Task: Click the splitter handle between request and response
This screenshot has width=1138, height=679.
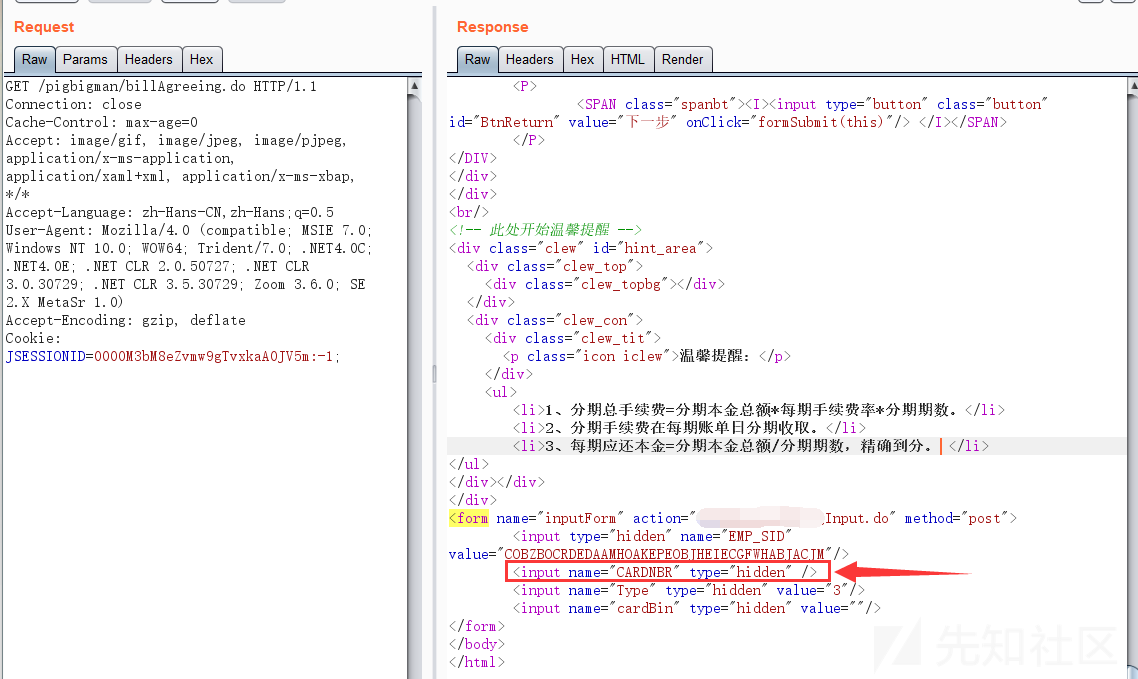Action: click(x=434, y=373)
